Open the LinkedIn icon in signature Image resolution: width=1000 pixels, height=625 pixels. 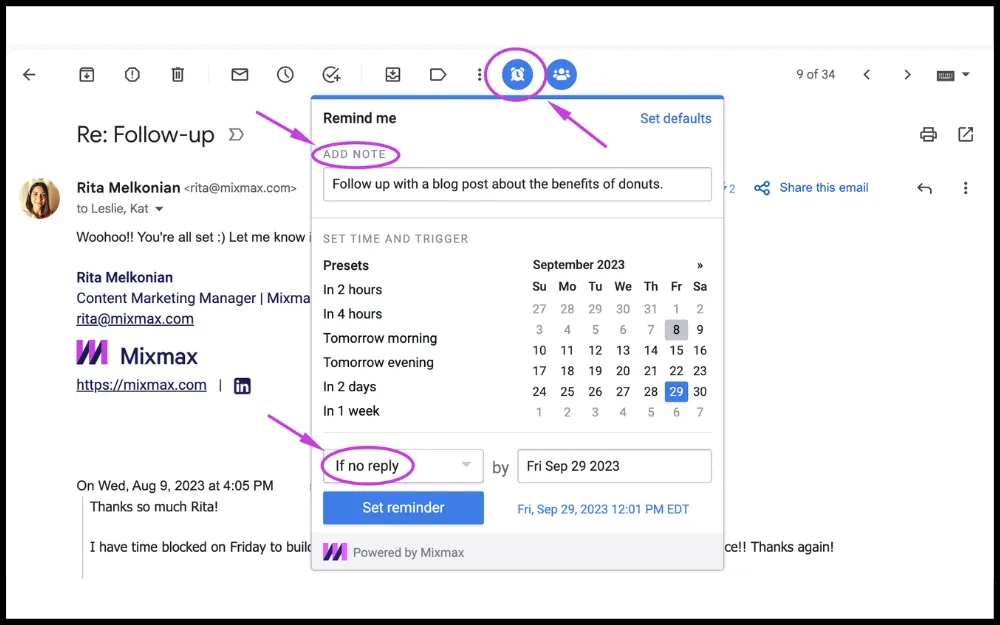click(242, 386)
